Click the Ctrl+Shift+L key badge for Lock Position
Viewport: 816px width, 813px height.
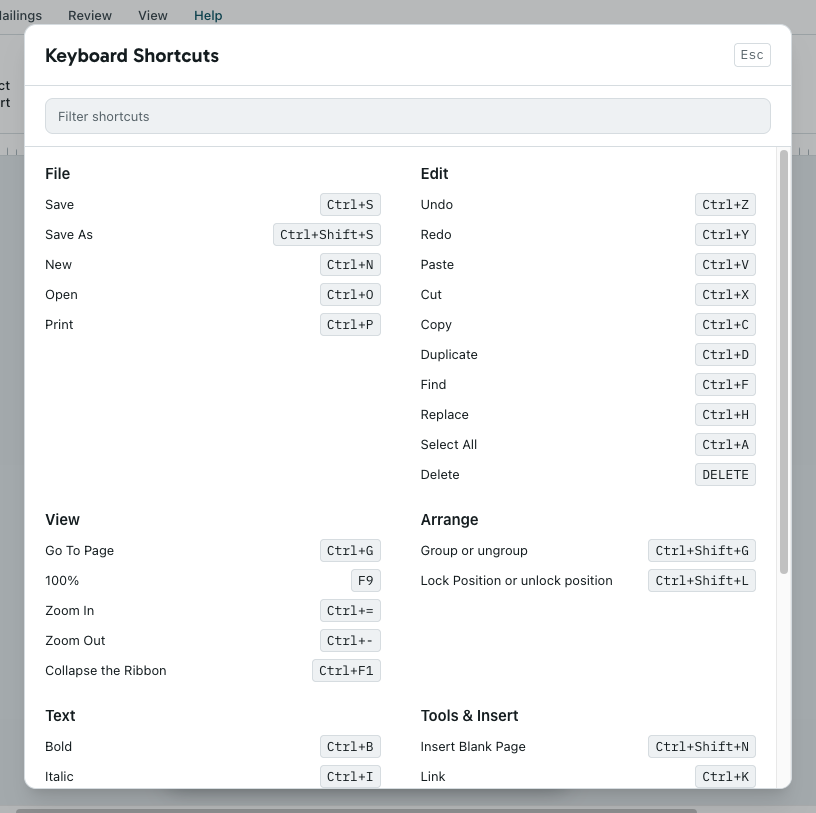tap(702, 581)
